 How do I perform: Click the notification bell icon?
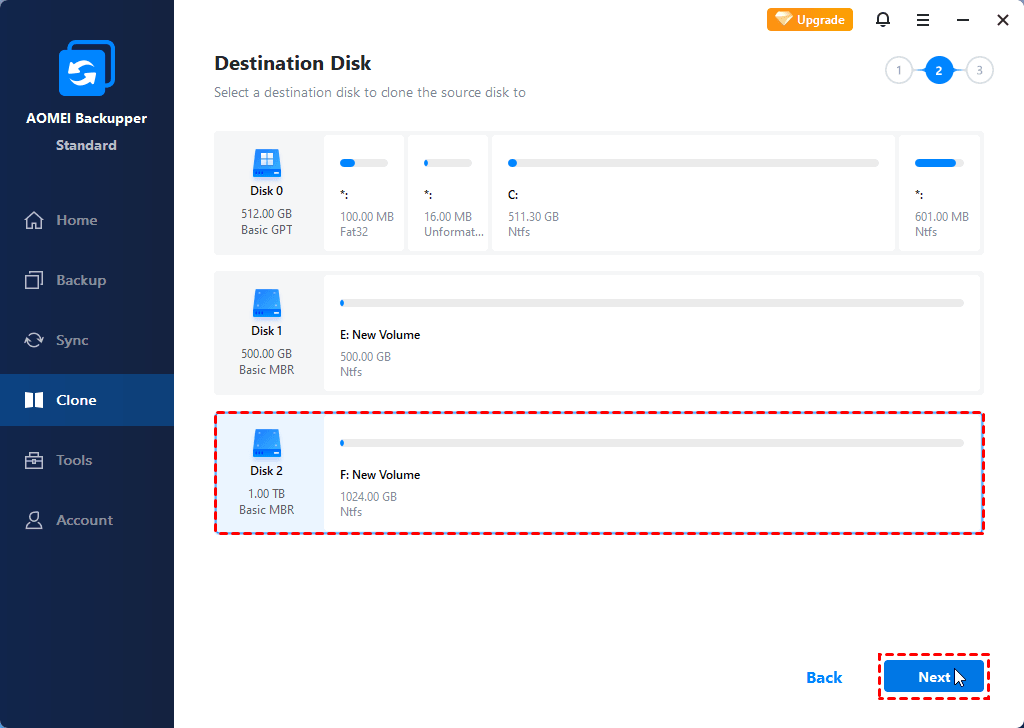(x=882, y=20)
